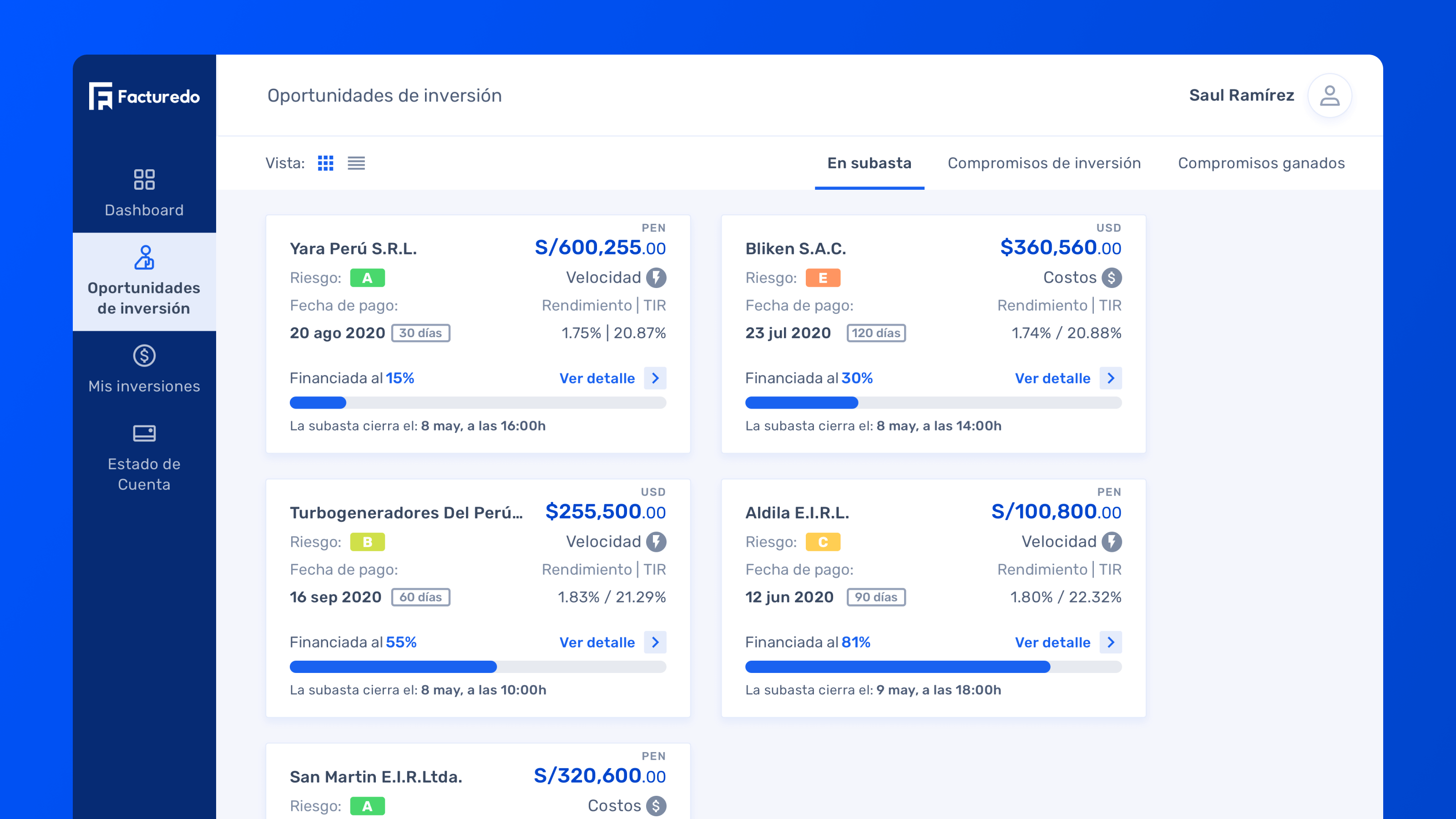Click the Velocidad lightning icon on Aldila

click(x=1111, y=541)
